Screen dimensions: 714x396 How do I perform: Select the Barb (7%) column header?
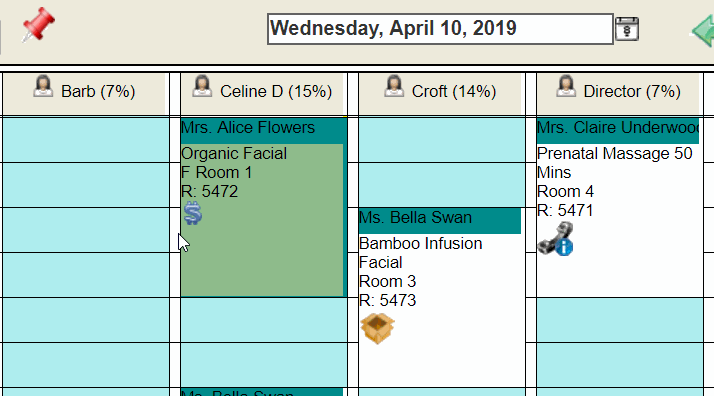[x=84, y=94]
